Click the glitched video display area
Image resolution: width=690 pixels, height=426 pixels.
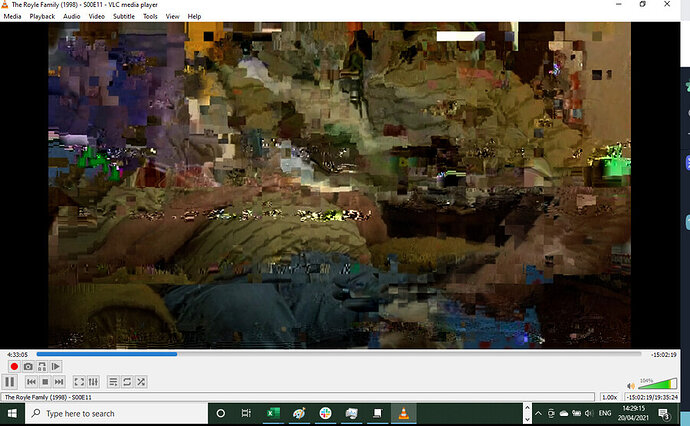339,185
